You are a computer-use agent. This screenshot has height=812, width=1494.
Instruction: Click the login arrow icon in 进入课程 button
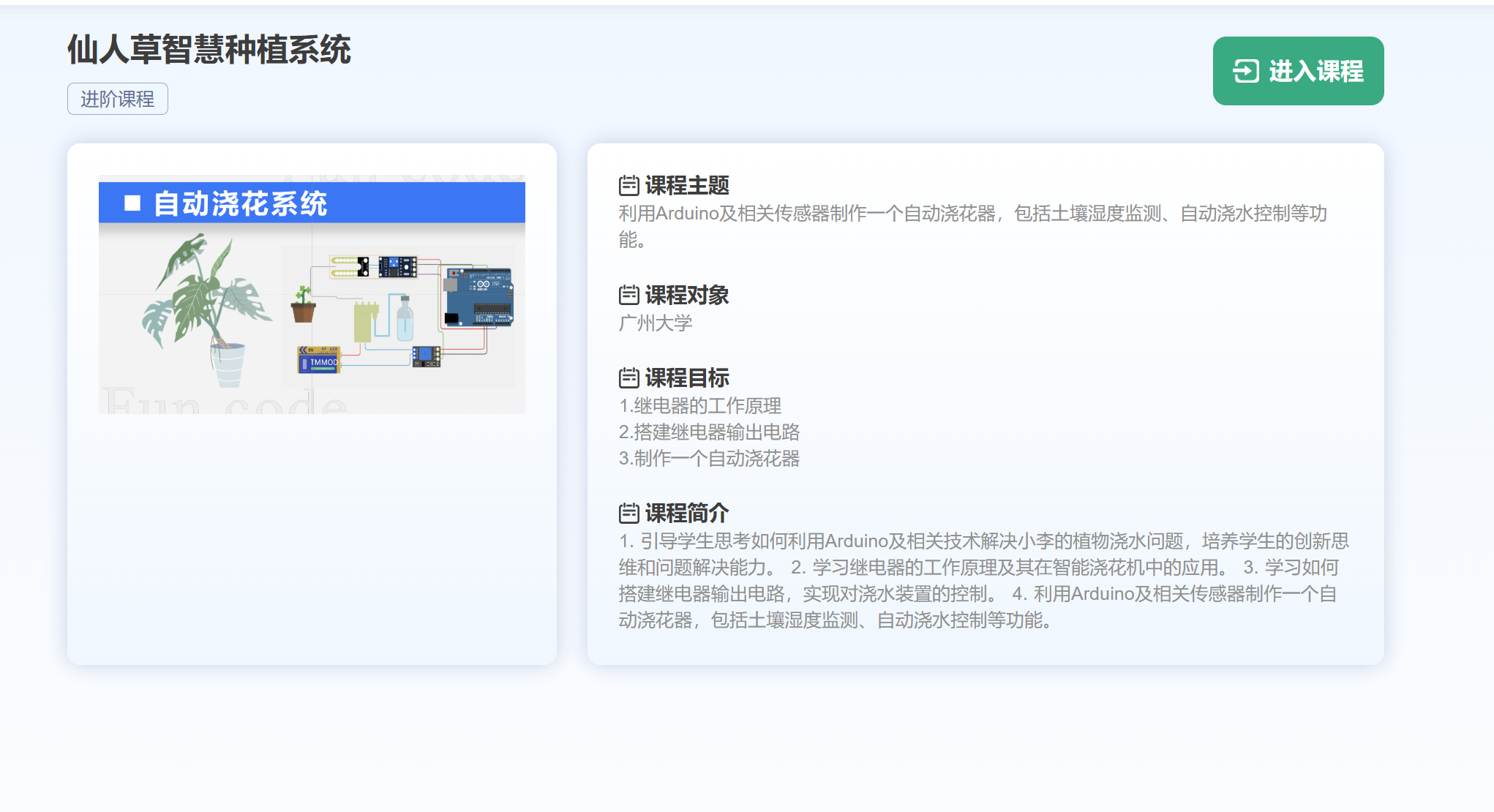click(x=1245, y=71)
